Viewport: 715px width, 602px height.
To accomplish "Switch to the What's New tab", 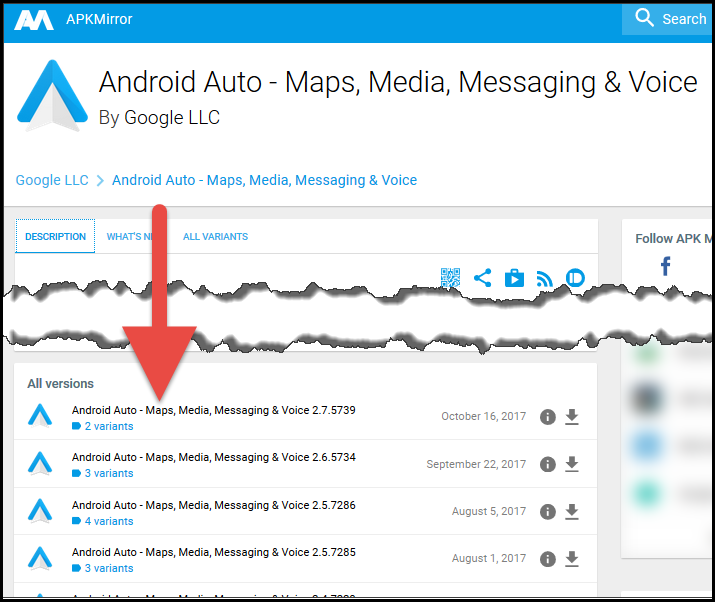I will 130,236.
